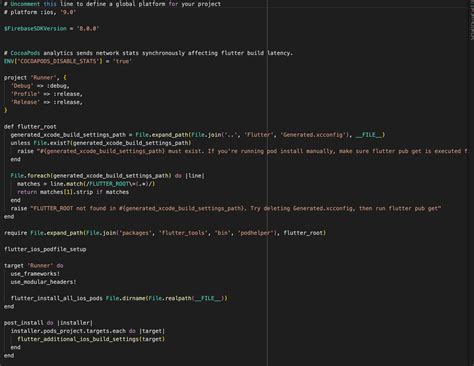This screenshot has height=366, width=474.
Task: Click the "ENV['COCOAPODS_DISABLE_STATS'] = 'true'" line
Action: (68, 61)
